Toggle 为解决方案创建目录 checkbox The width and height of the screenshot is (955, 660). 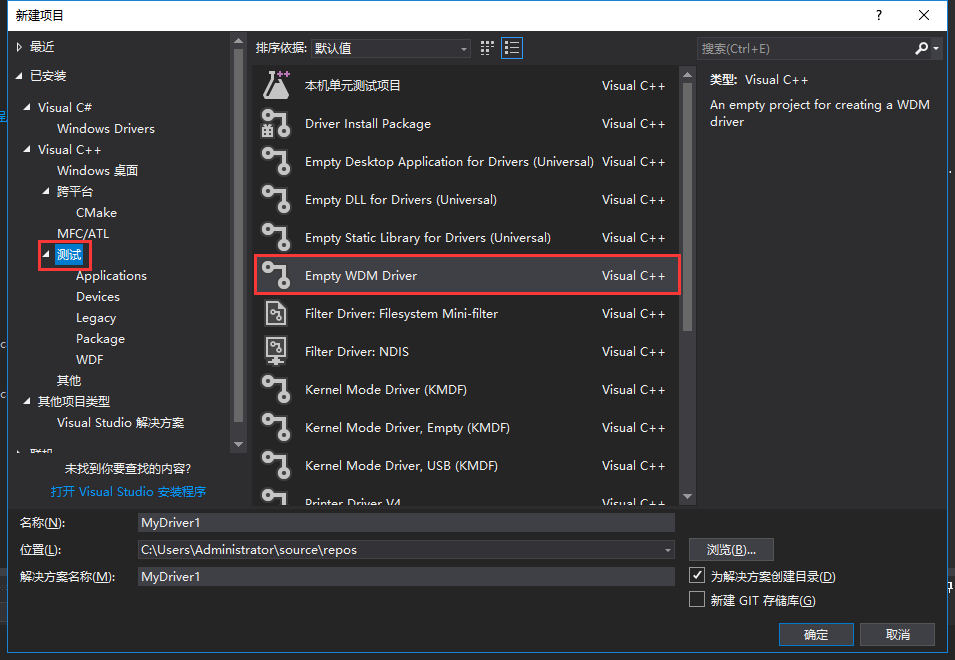[x=697, y=575]
